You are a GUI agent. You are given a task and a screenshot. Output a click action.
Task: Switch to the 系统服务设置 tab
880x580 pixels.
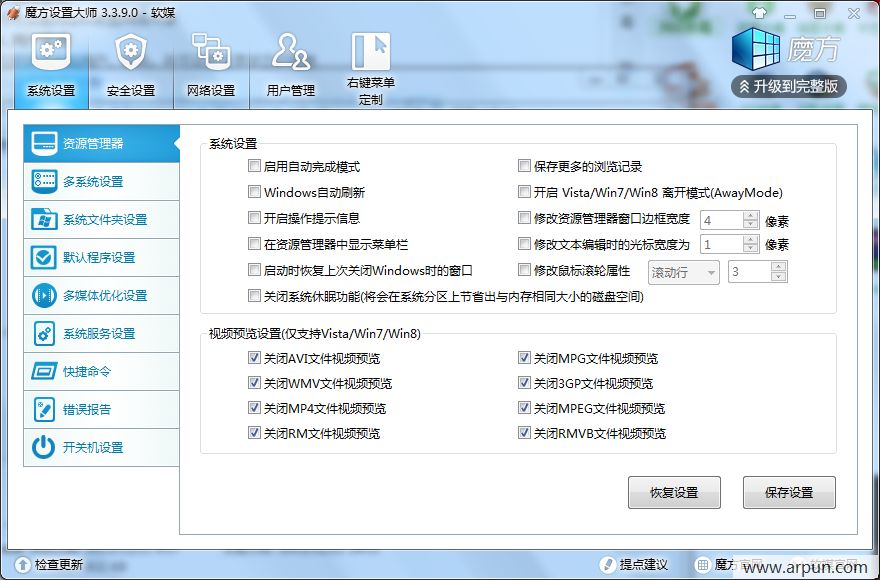pos(99,333)
